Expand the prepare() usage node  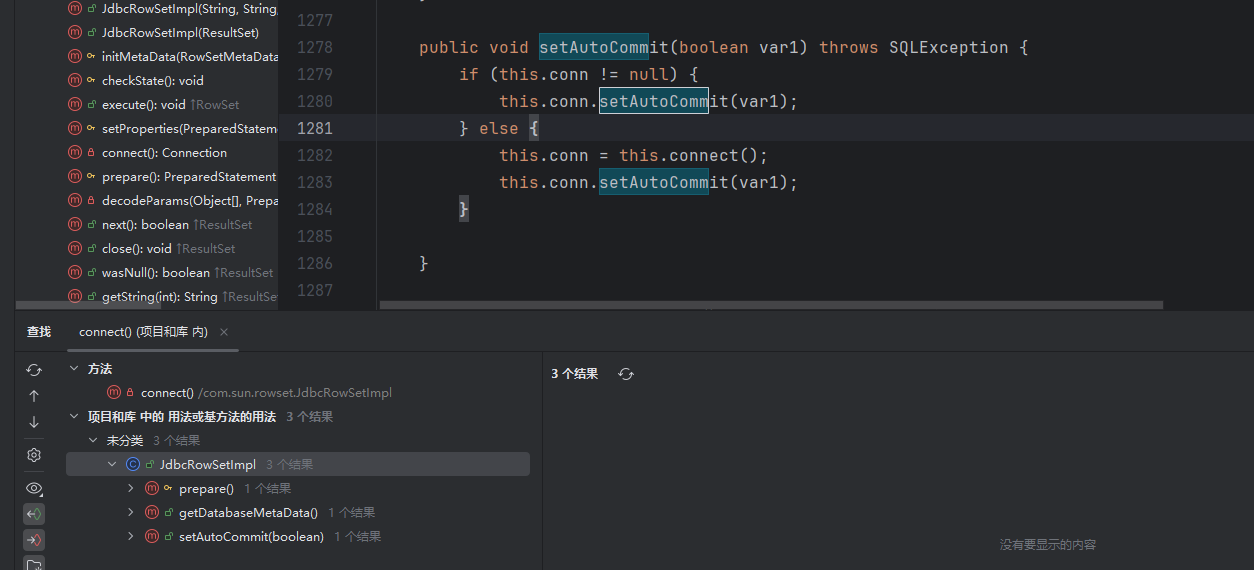point(131,489)
